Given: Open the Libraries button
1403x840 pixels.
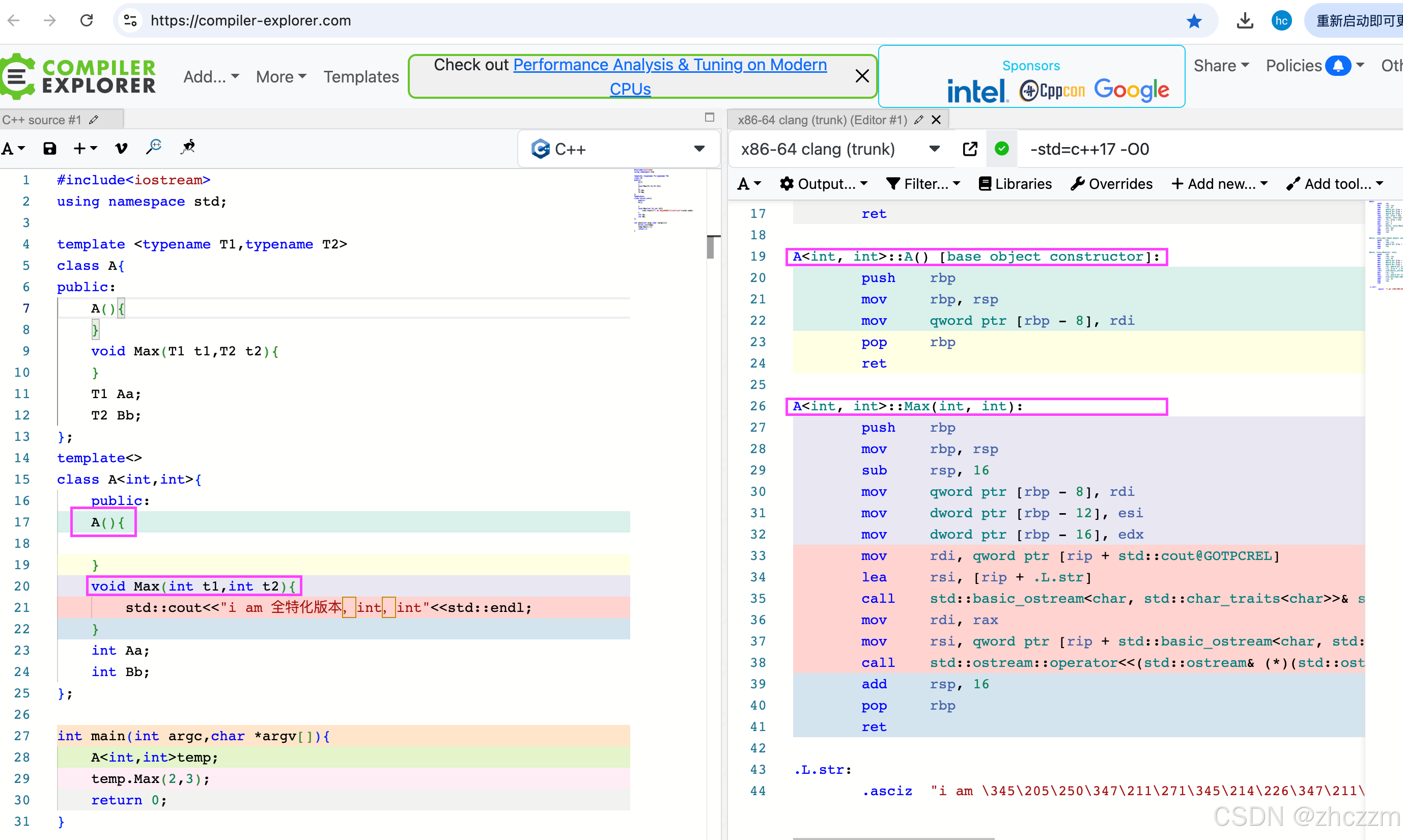Looking at the screenshot, I should pos(1015,183).
